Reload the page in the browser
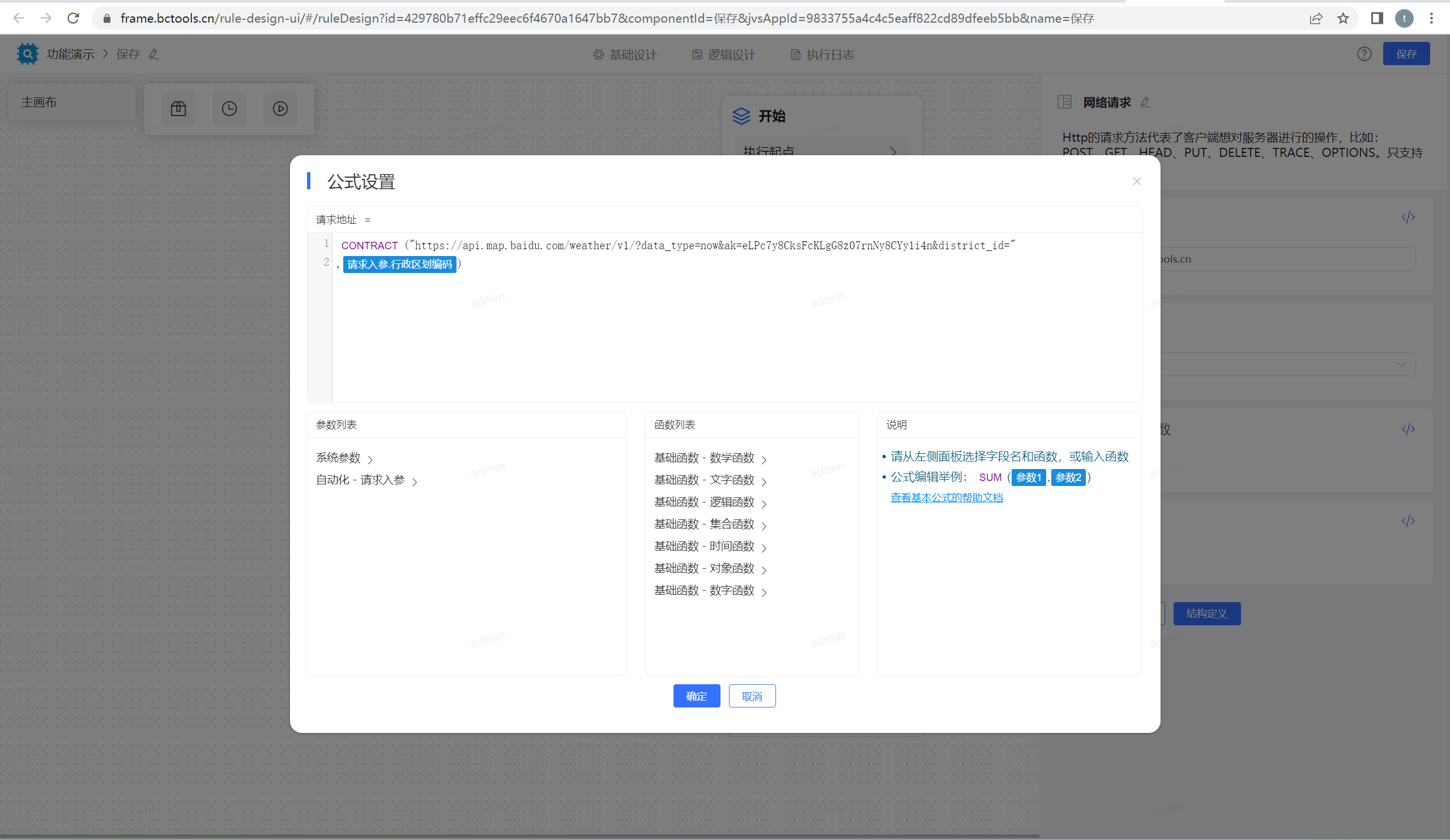The image size is (1450, 840). 73,19
